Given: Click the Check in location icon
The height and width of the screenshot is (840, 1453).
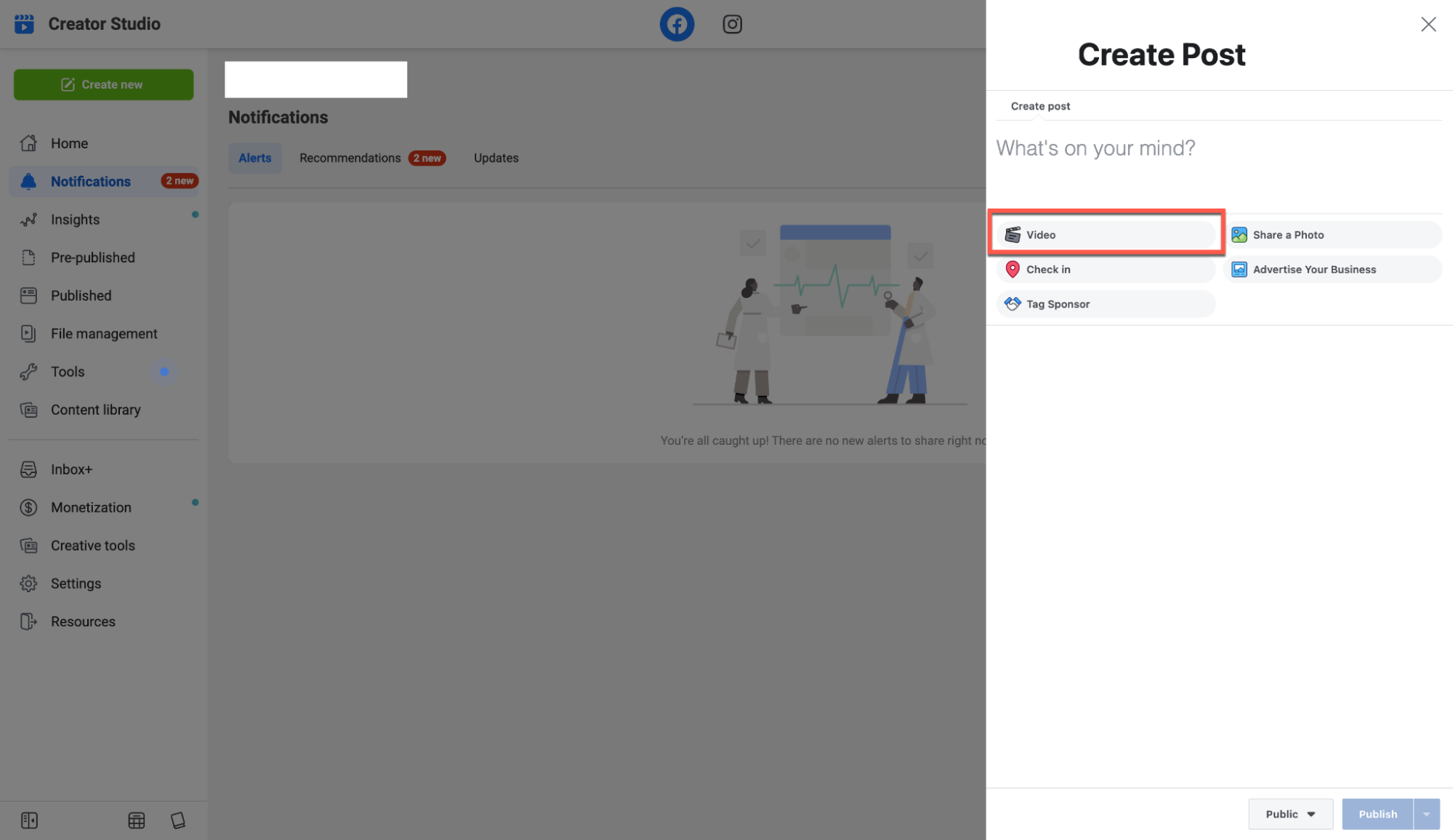Looking at the screenshot, I should click(1012, 268).
